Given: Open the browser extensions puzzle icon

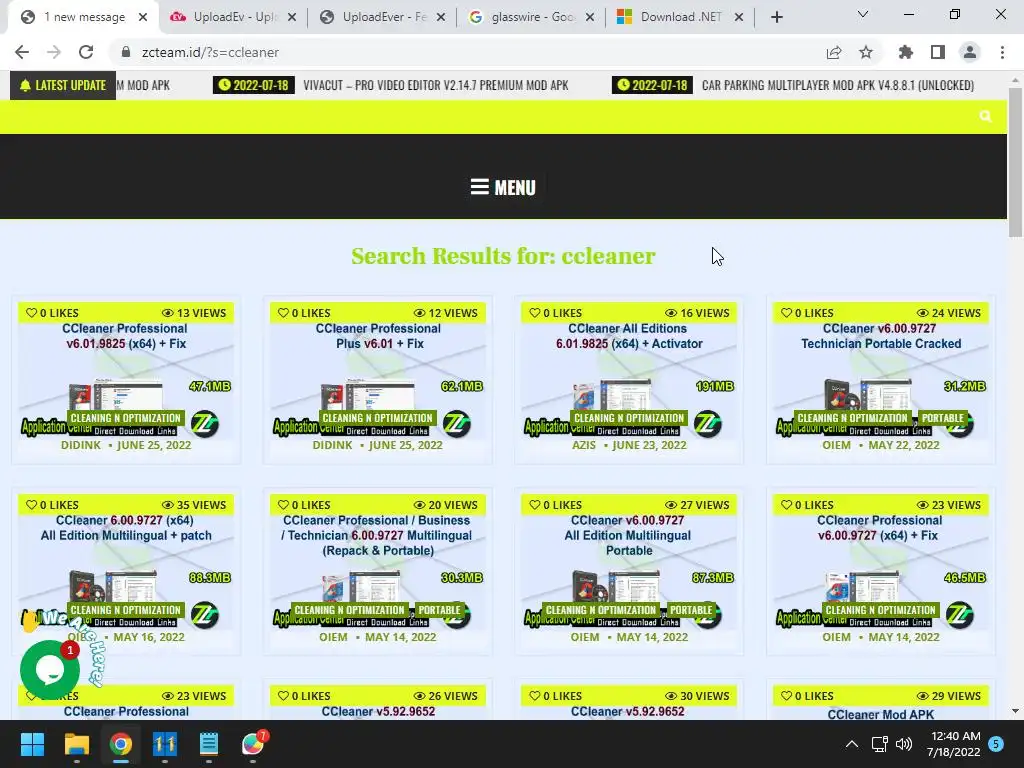Looking at the screenshot, I should click(x=906, y=52).
